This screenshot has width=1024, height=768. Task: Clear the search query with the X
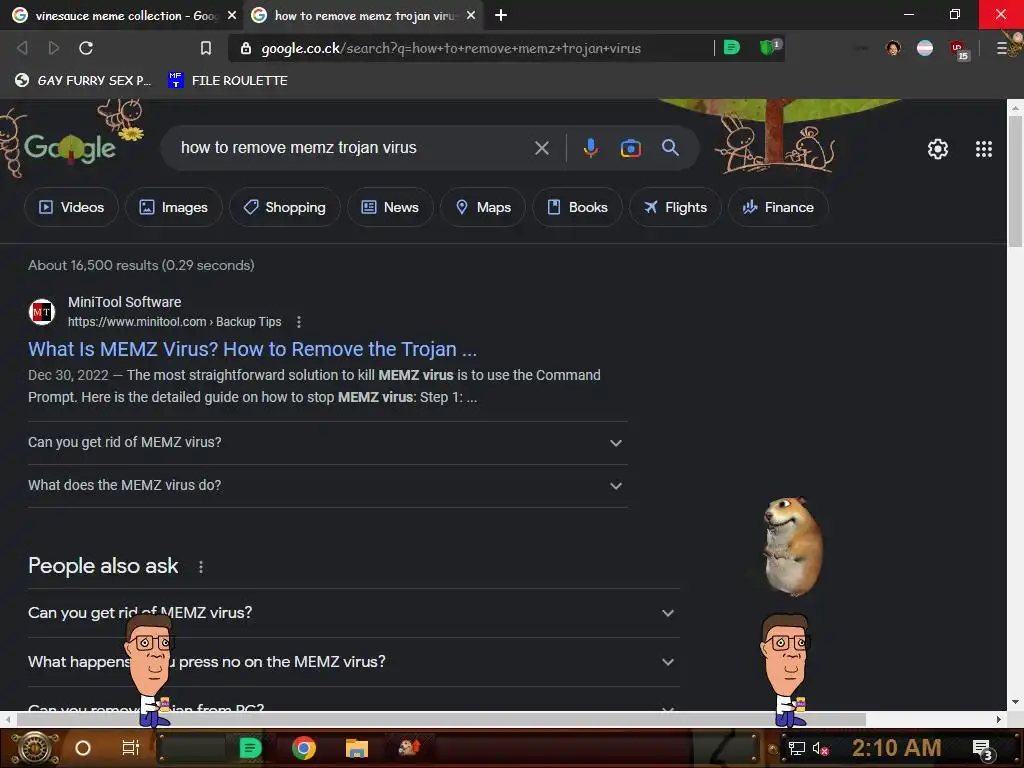[541, 148]
